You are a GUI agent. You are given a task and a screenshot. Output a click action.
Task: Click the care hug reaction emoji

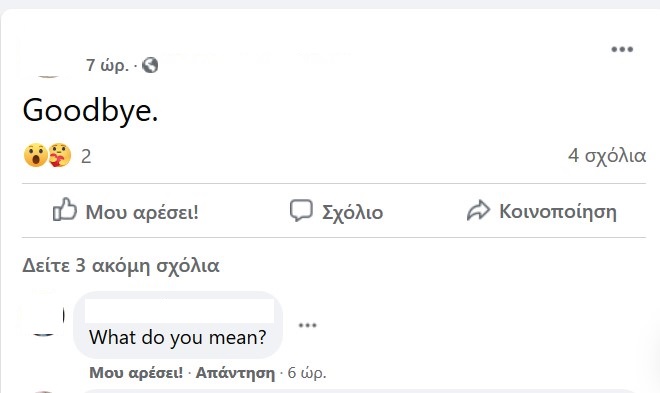60,155
